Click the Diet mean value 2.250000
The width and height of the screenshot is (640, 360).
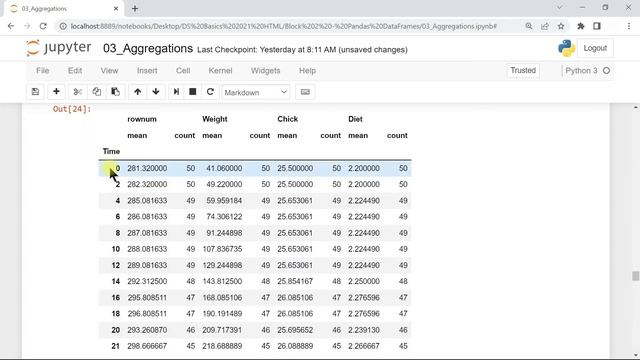(x=364, y=281)
